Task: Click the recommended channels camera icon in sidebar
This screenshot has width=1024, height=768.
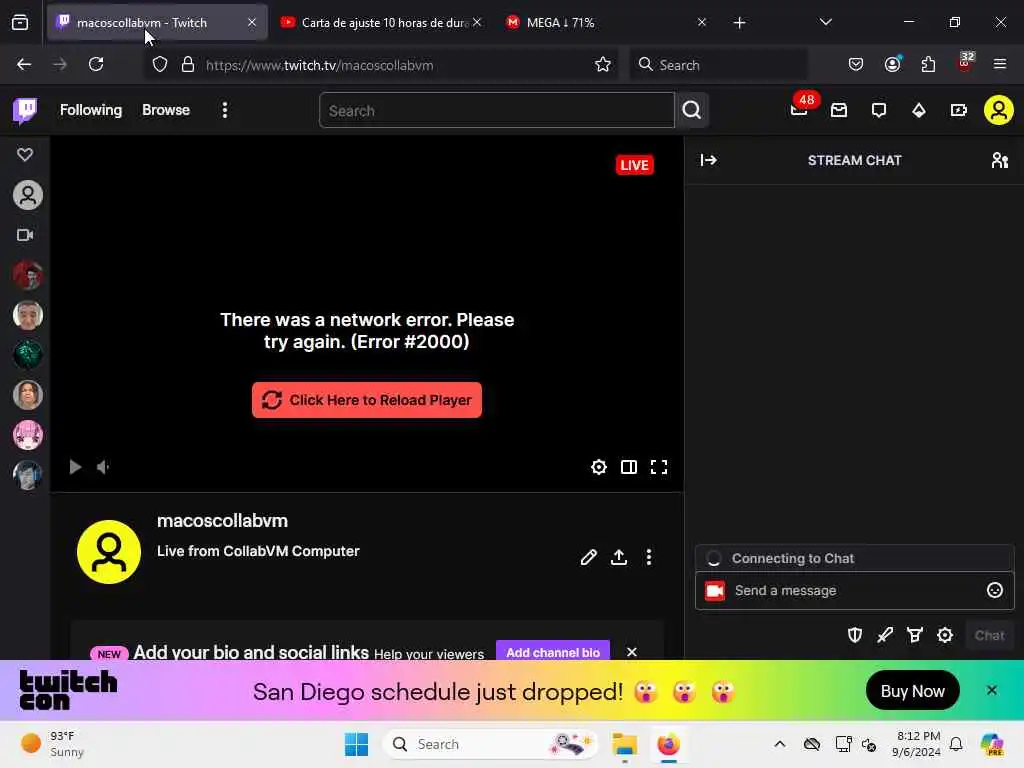Action: pos(25,235)
